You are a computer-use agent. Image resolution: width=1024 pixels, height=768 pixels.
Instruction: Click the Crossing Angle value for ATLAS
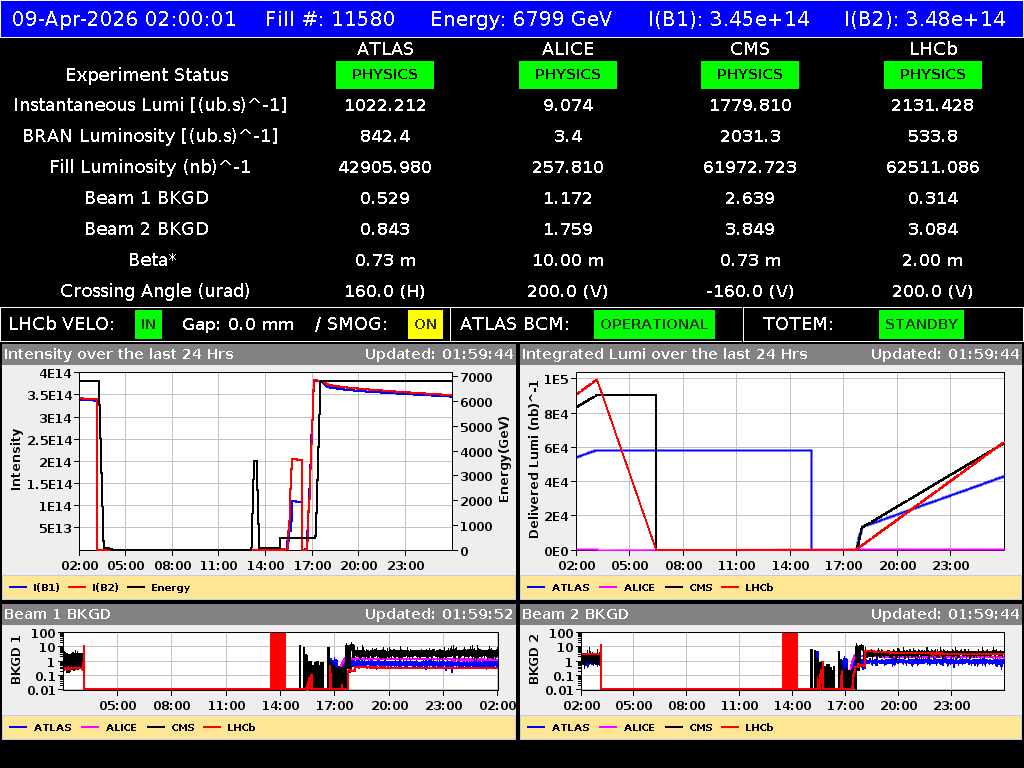pyautogui.click(x=385, y=290)
